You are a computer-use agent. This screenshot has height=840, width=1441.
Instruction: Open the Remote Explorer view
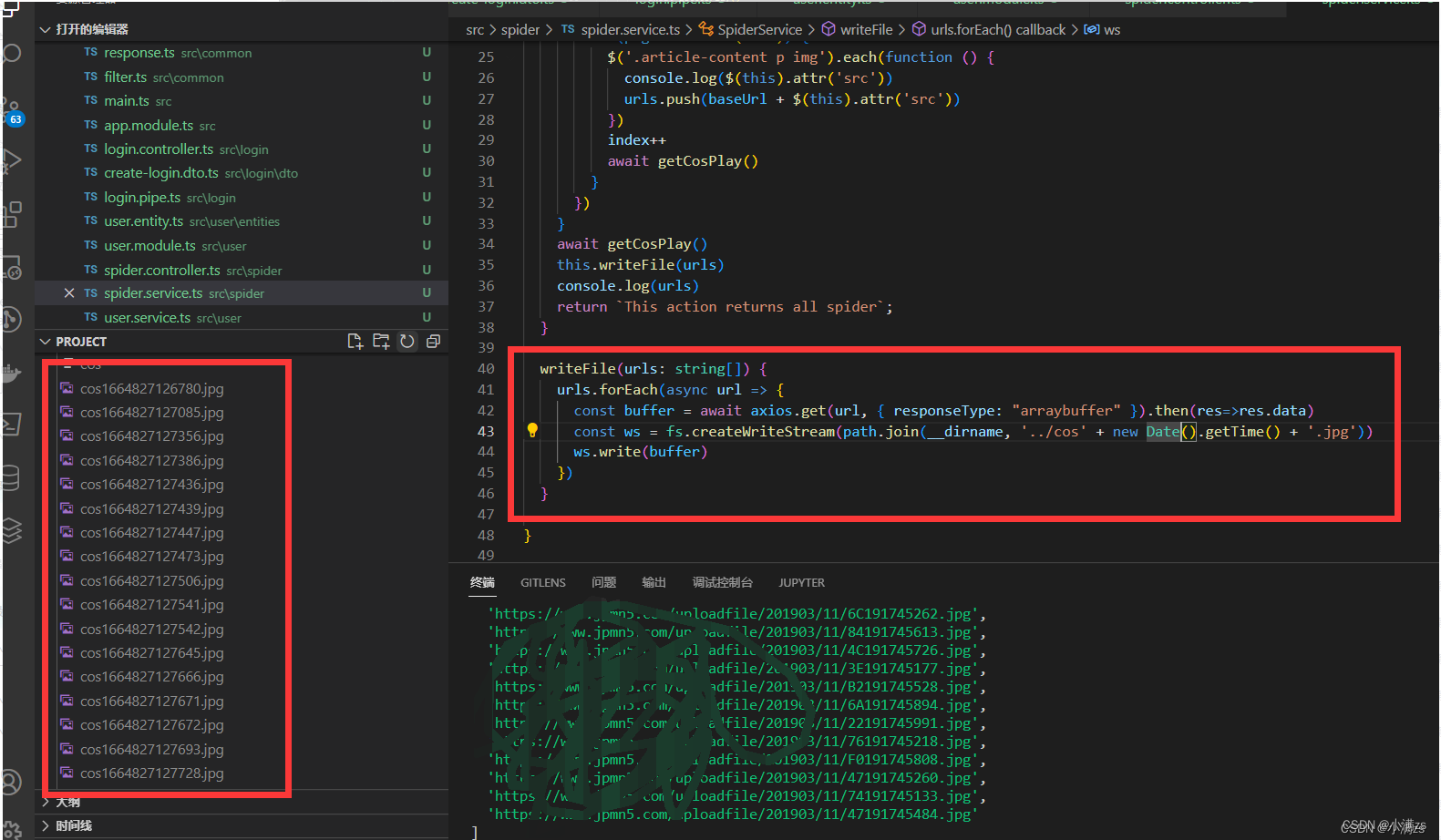click(11, 268)
